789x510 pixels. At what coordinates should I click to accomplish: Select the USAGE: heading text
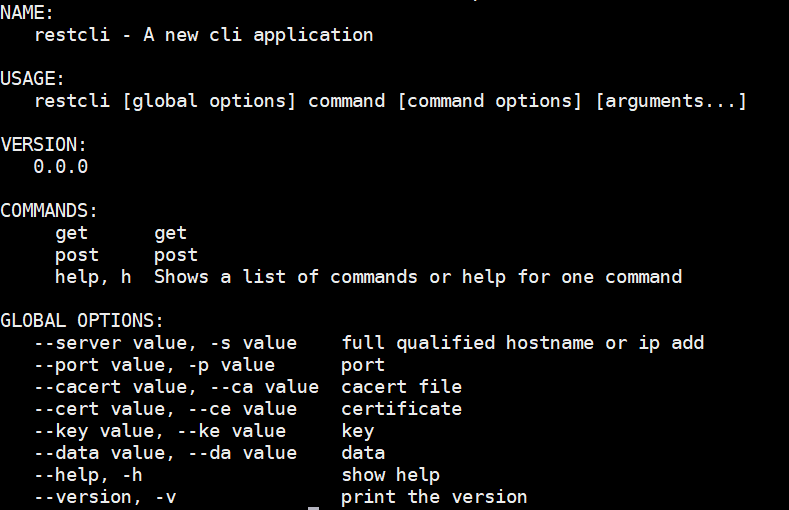tap(32, 79)
